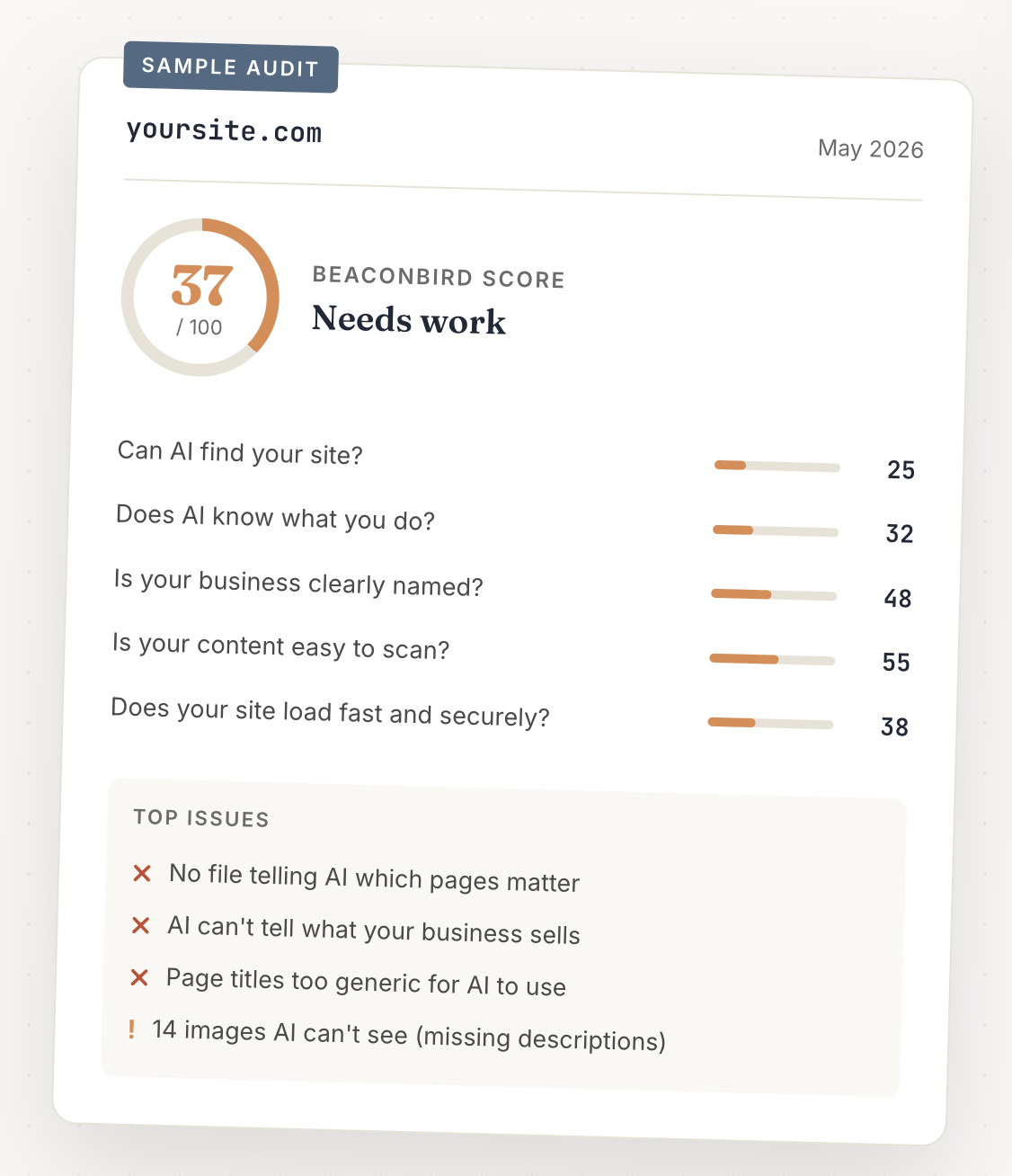Select the 'Can AI find your site?' row label
1012x1176 pixels.
click(x=240, y=452)
